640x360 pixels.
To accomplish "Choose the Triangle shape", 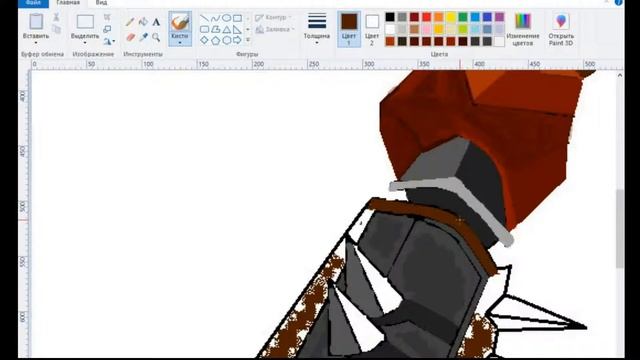I will 227,29.
